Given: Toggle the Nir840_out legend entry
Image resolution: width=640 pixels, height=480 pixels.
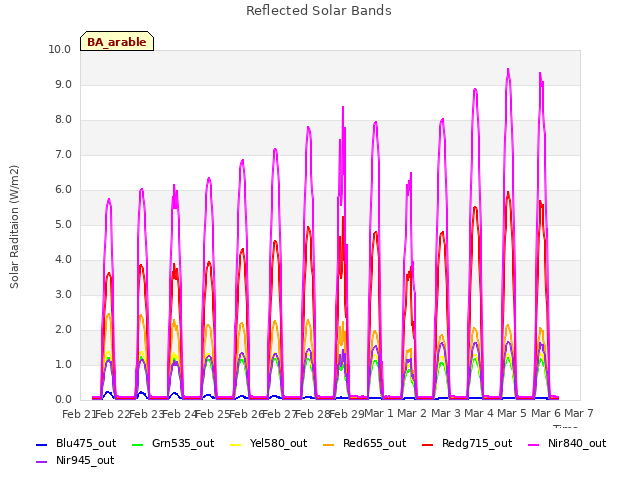Looking at the screenshot, I should (567, 443).
